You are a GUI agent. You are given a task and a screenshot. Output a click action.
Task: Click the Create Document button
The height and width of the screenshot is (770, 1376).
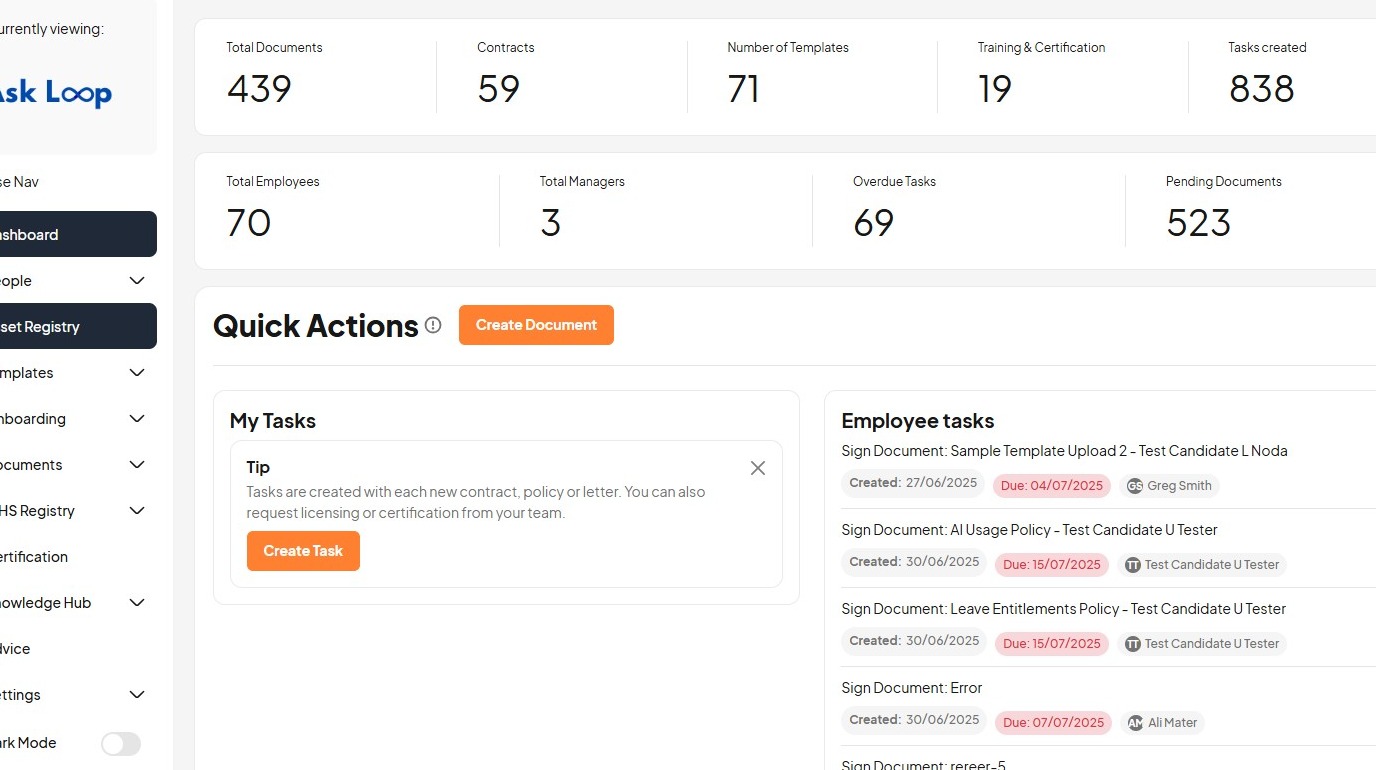coord(536,325)
